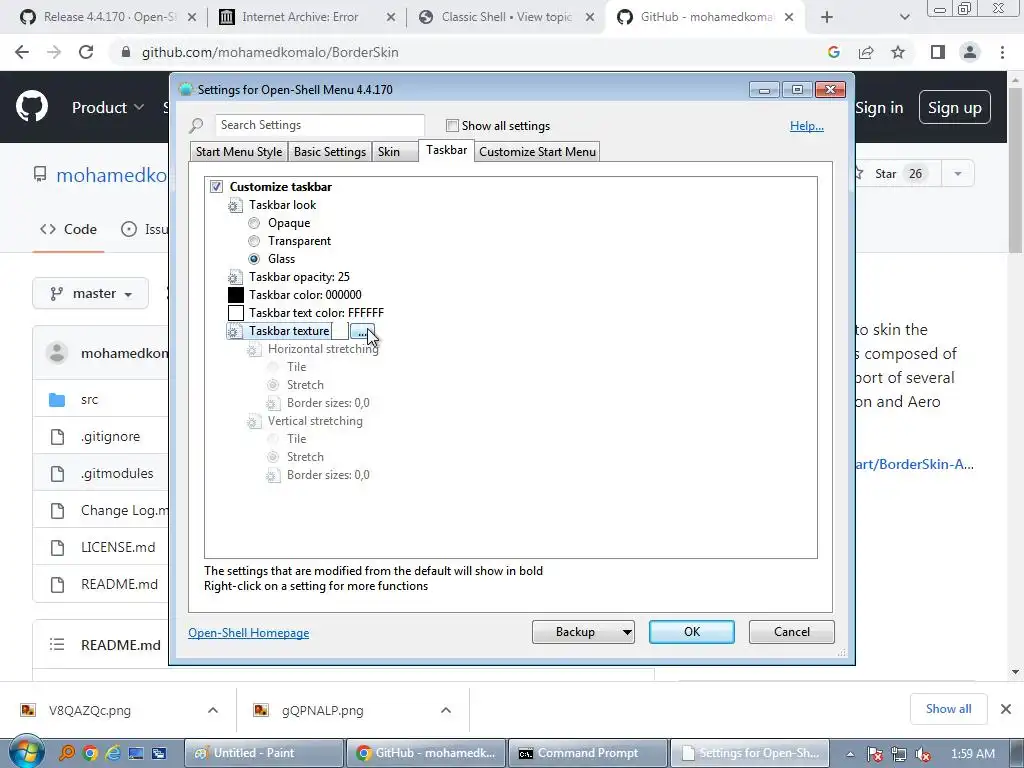This screenshot has width=1024, height=768.
Task: Click the gear icon beside Taskbar look
Action: (x=234, y=205)
